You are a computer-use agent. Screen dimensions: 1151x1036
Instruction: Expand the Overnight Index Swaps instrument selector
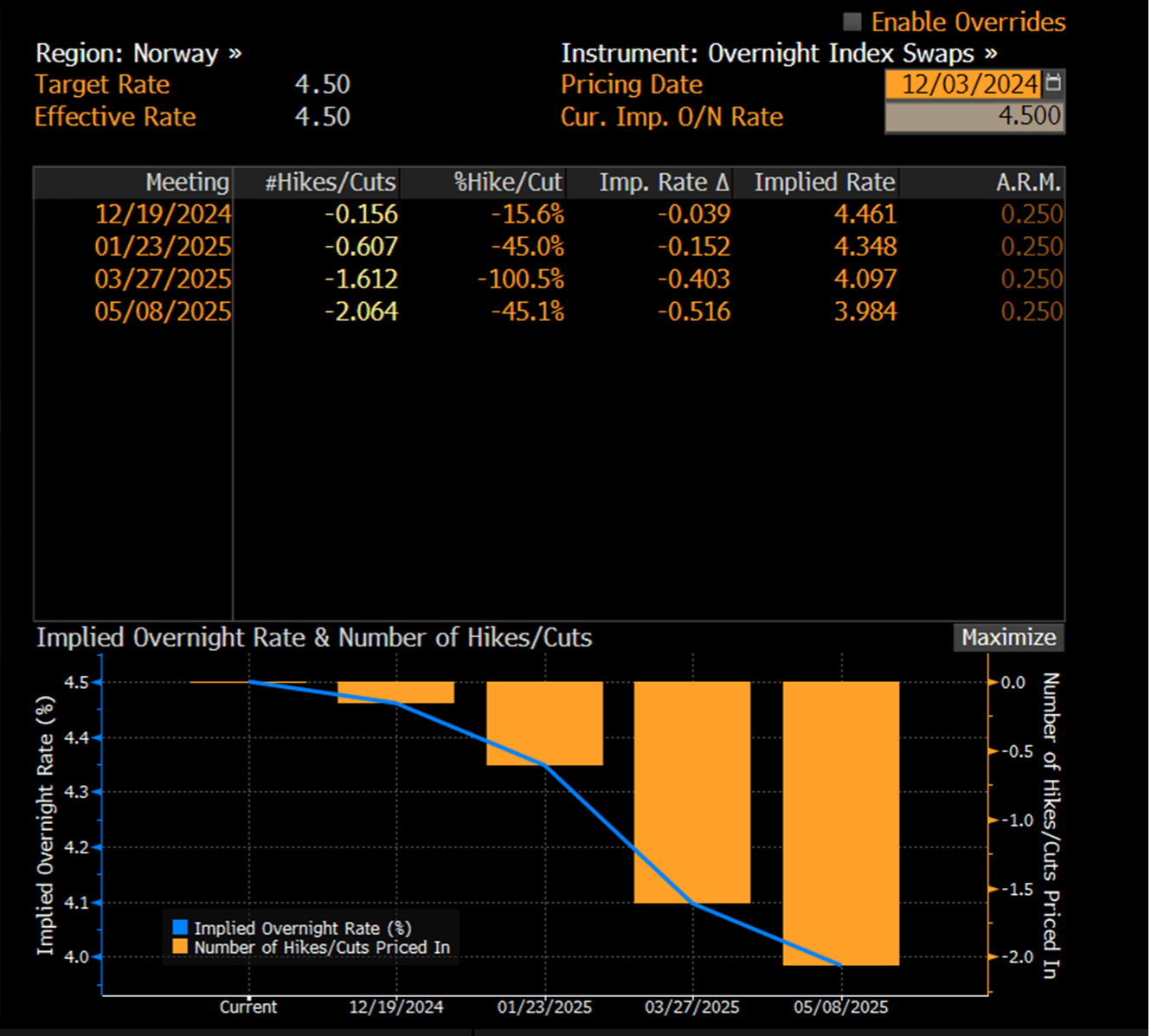779,54
